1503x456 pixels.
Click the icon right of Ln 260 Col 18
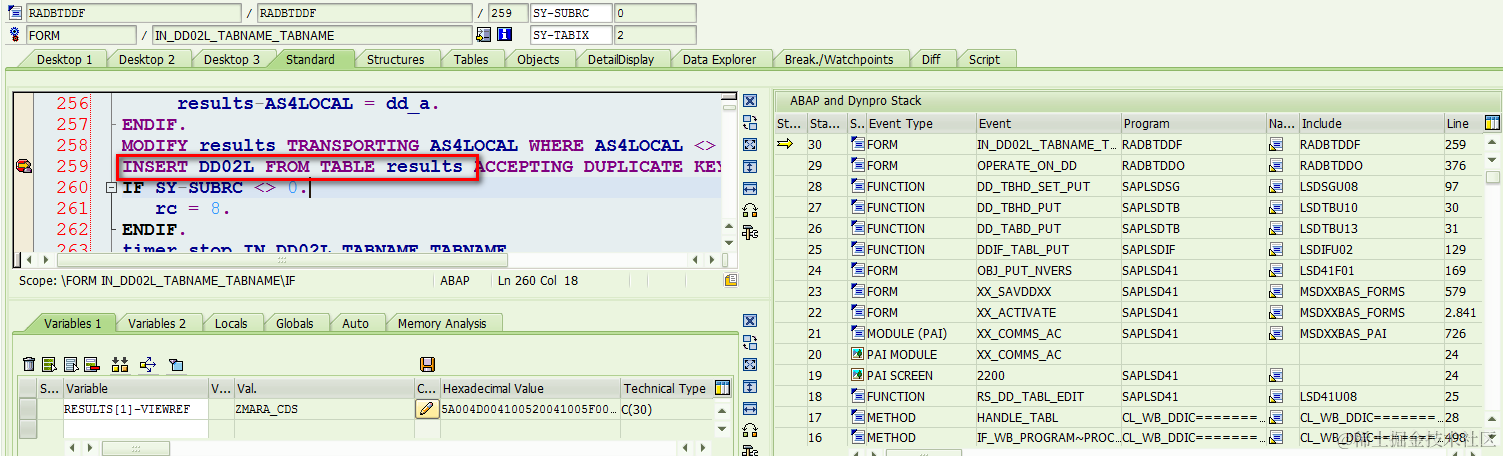tap(731, 280)
